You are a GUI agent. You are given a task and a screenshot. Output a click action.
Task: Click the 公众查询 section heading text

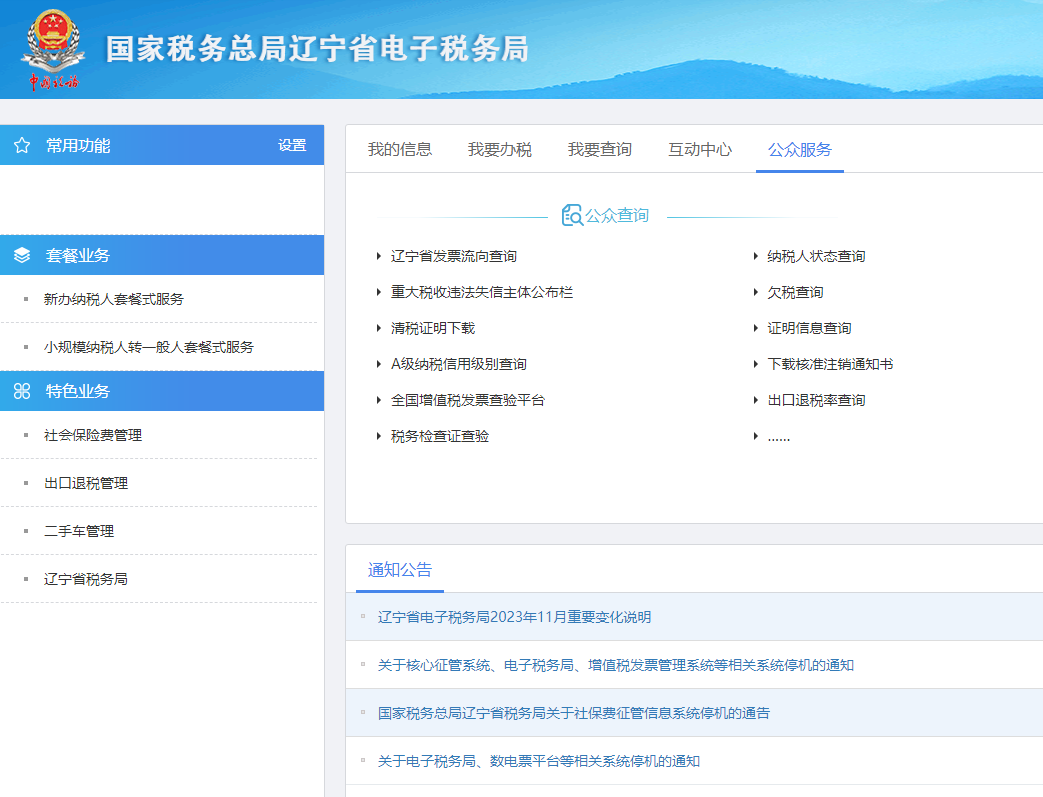[x=617, y=215]
